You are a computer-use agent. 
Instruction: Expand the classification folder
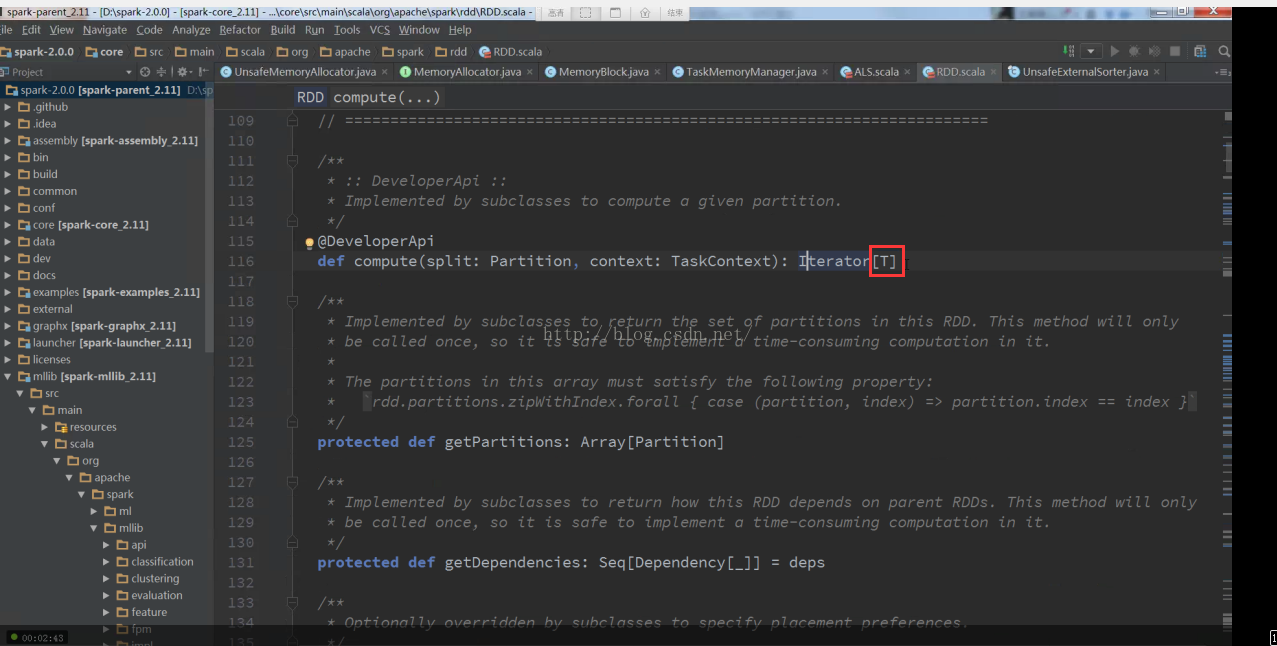pos(107,562)
